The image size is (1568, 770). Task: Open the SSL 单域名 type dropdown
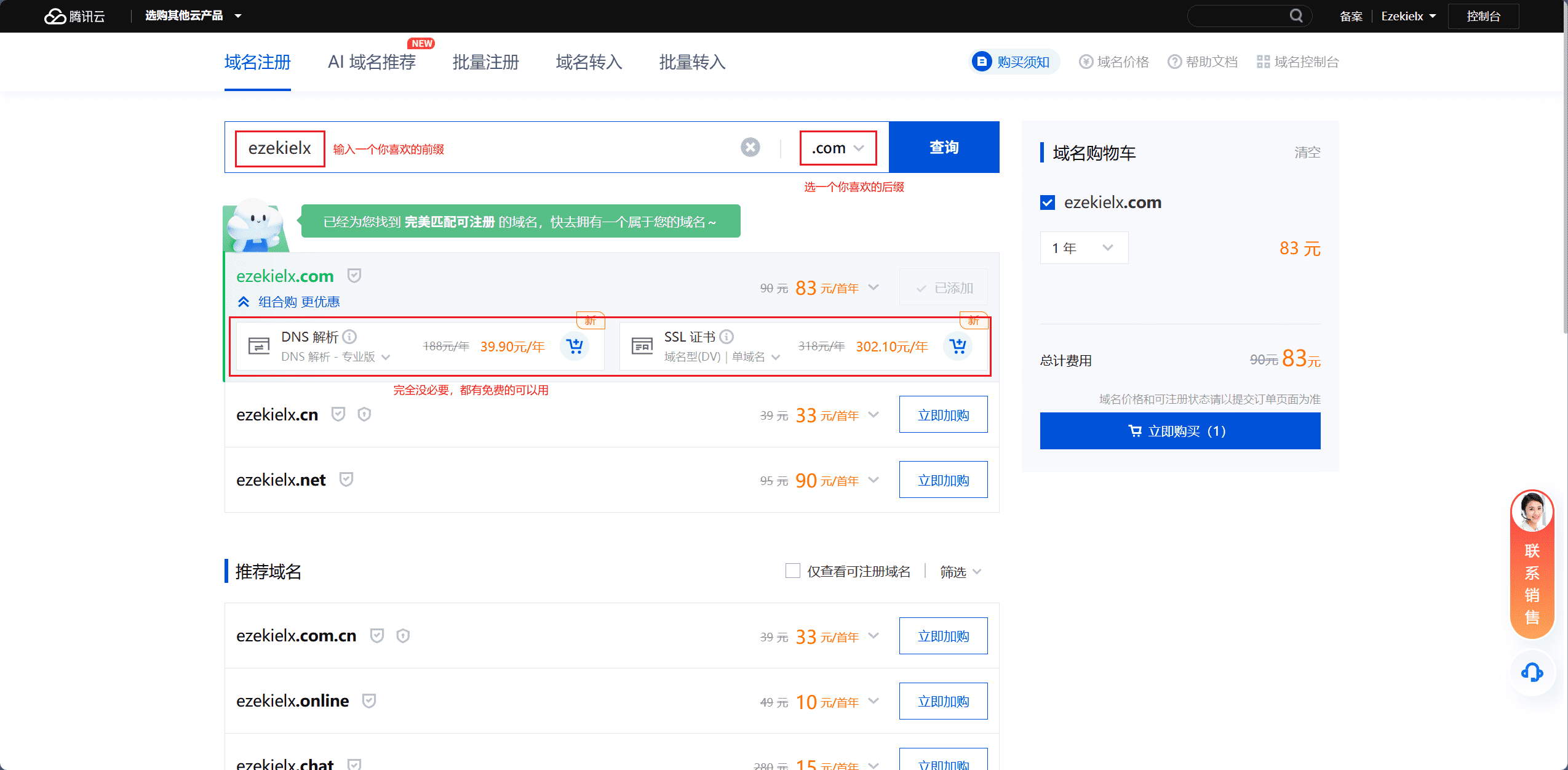click(756, 356)
